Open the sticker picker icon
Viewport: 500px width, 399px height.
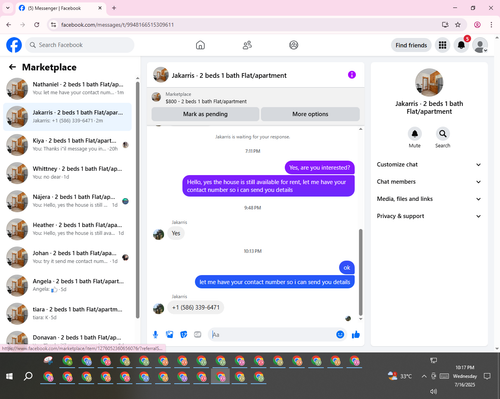[x=184, y=334]
